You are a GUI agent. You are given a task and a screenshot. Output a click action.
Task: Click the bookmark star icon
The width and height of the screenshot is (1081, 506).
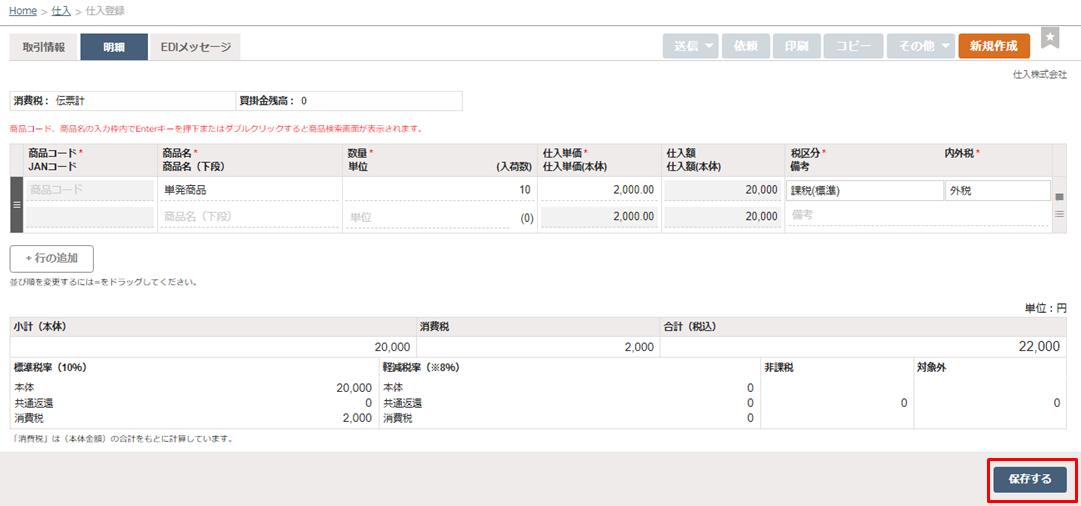point(1050,38)
